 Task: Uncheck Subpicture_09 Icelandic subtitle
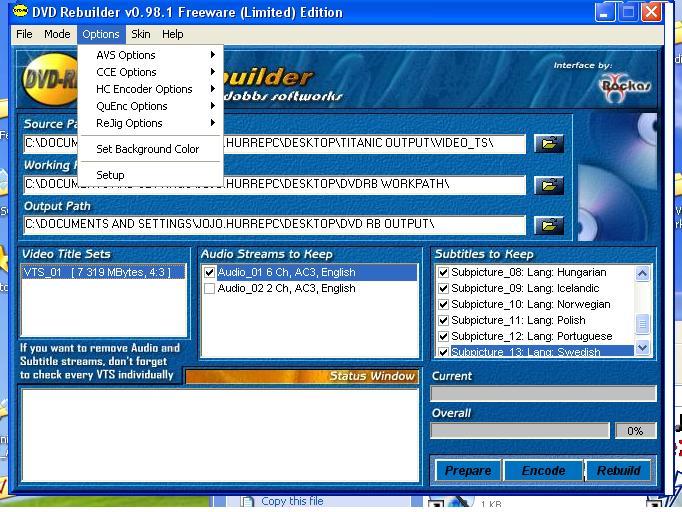click(443, 288)
